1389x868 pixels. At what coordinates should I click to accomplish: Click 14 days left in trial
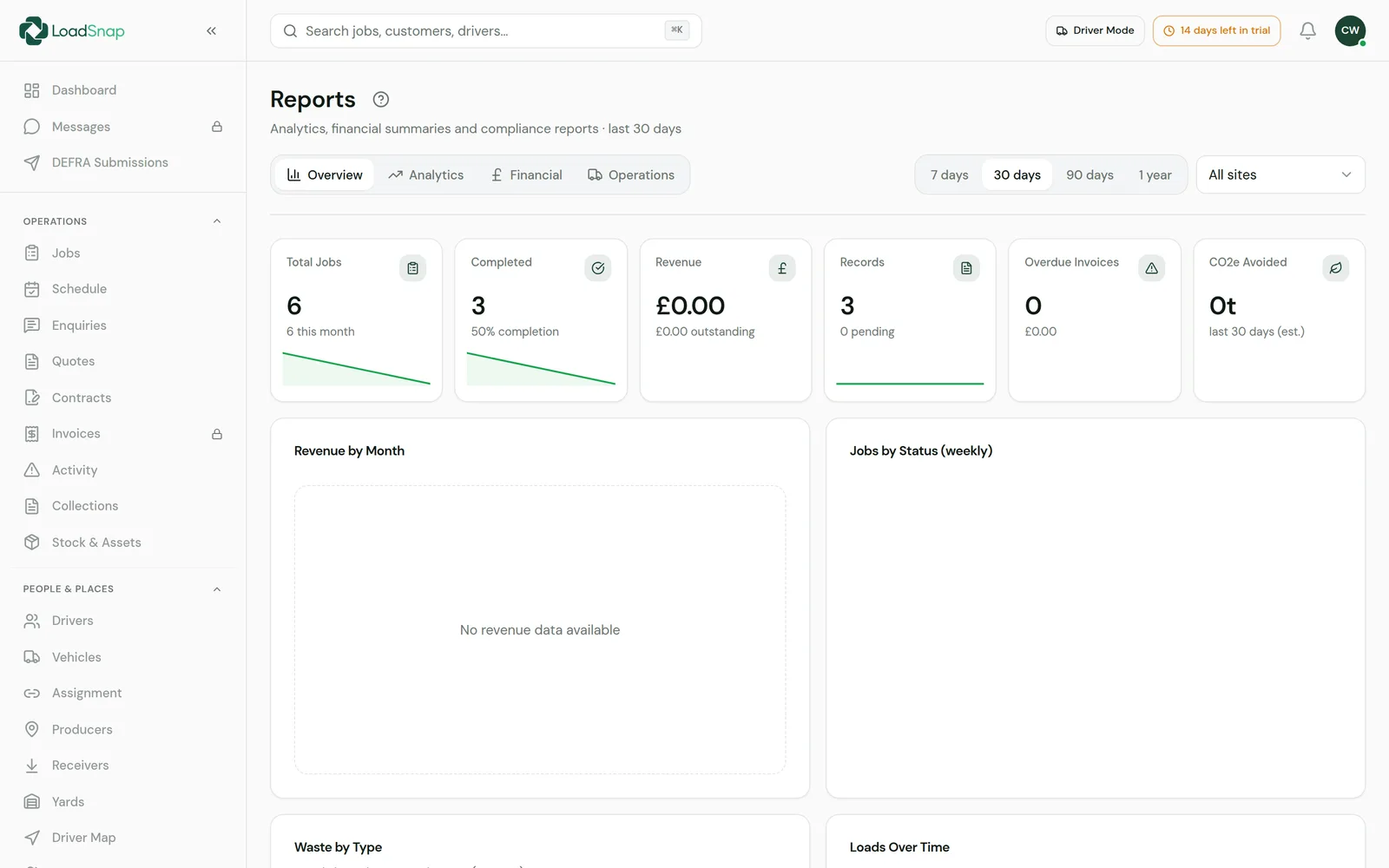coord(1216,30)
